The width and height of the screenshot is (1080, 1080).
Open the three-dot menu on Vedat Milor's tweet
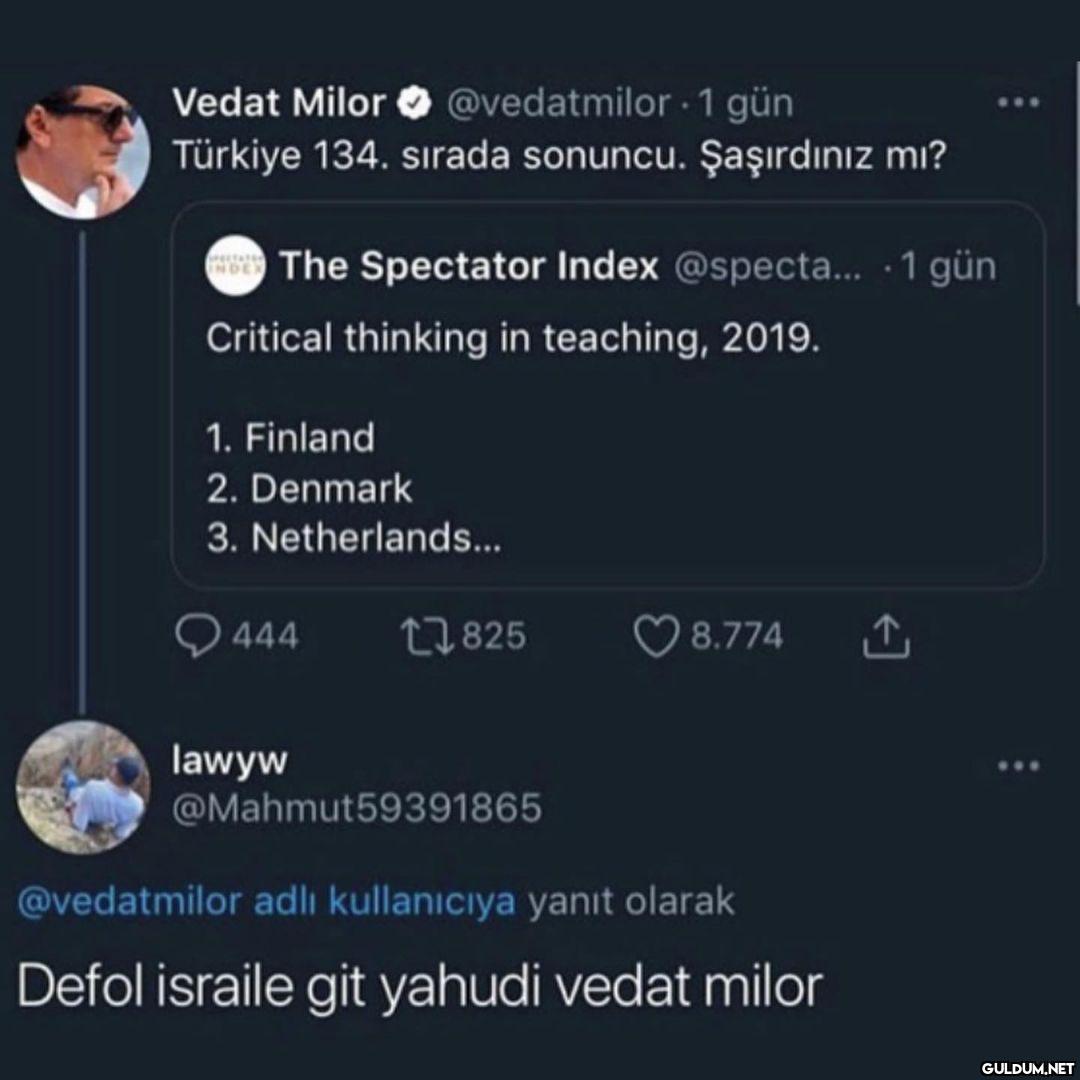[1020, 103]
